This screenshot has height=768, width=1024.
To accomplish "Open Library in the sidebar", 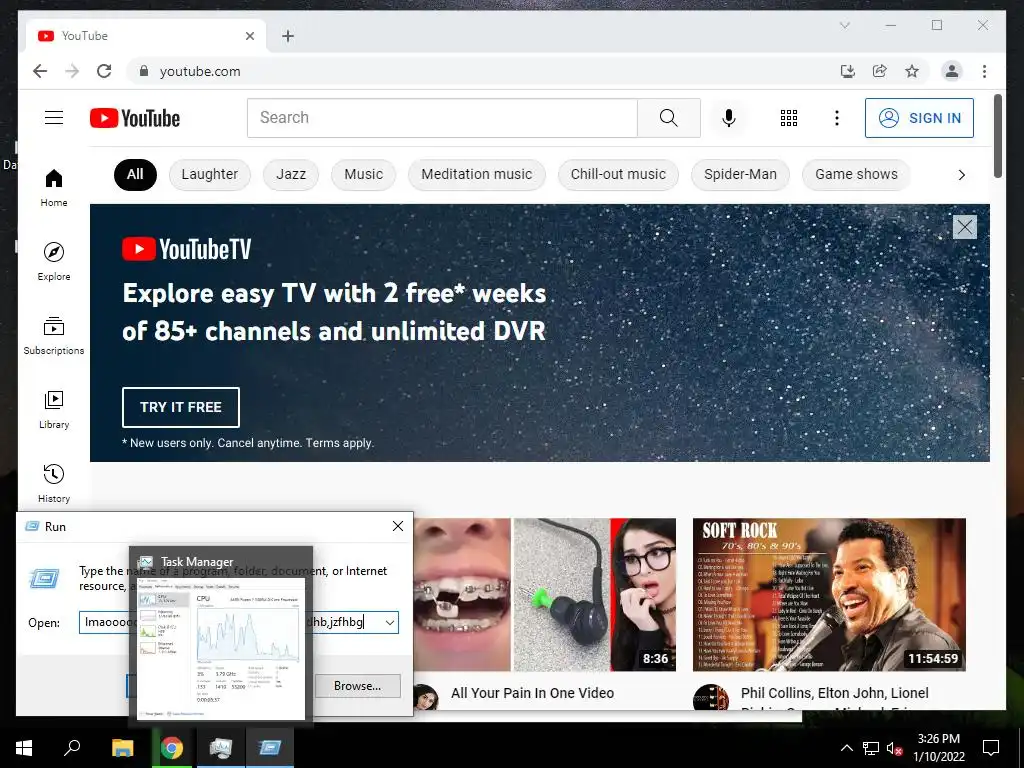I will [x=54, y=409].
